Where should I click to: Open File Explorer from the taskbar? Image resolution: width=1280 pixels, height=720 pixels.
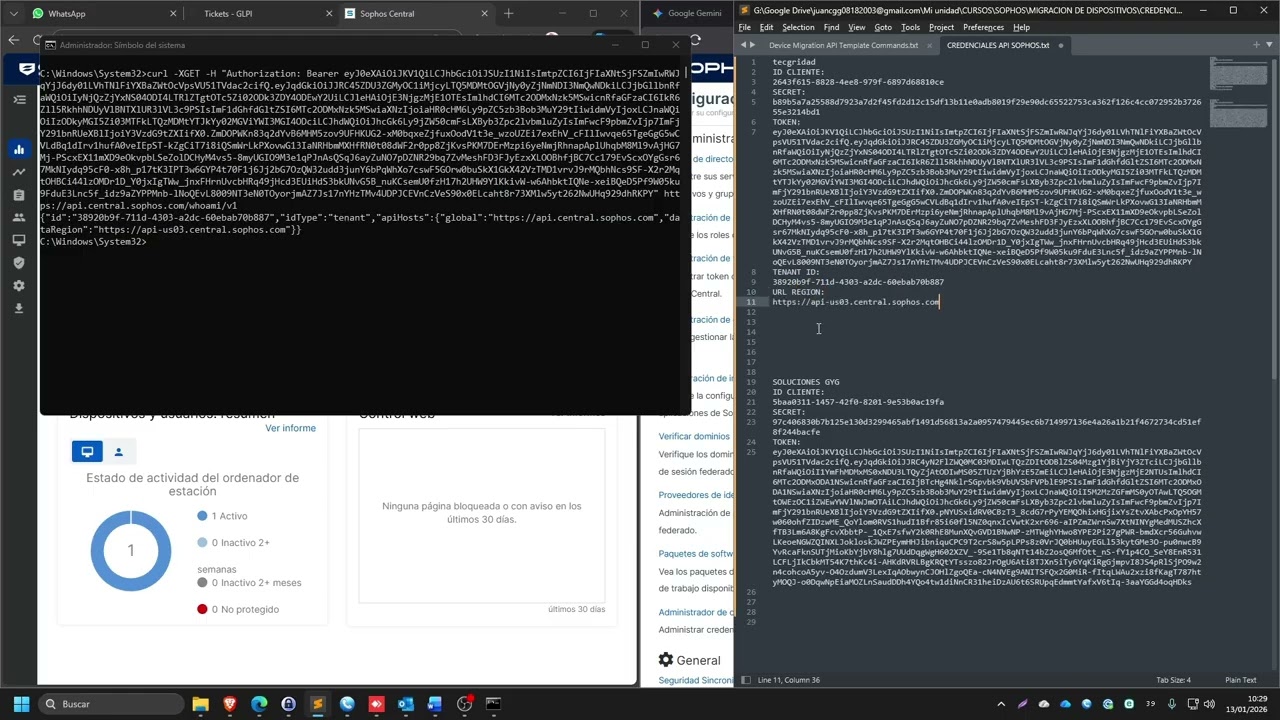point(200,704)
